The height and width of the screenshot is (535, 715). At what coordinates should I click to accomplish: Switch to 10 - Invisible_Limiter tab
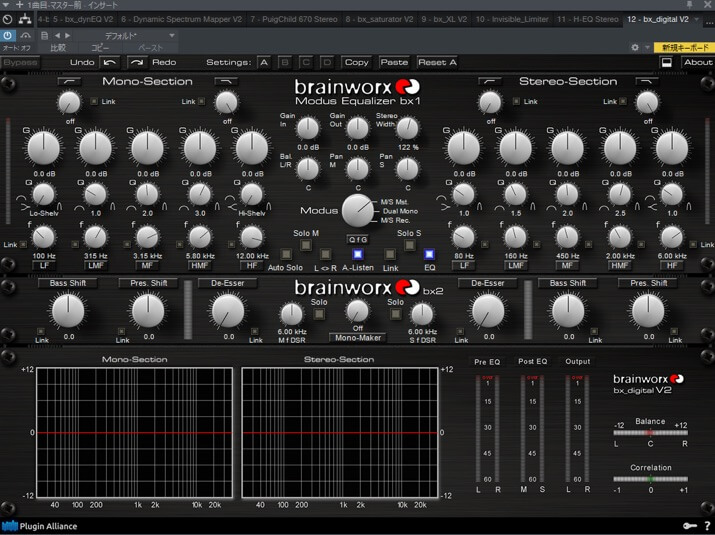[x=512, y=19]
